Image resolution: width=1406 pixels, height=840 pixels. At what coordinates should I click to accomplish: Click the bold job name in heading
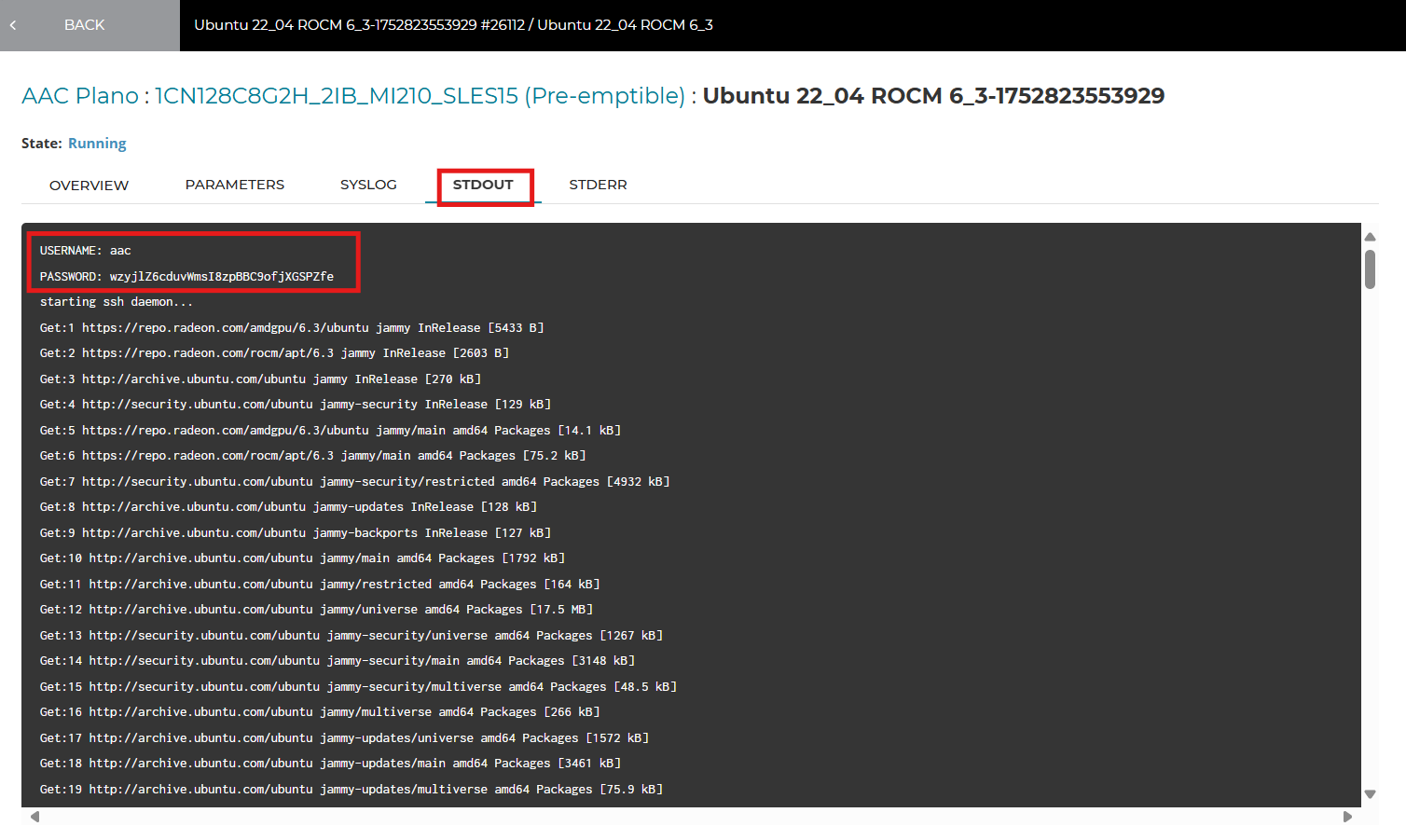tap(933, 96)
